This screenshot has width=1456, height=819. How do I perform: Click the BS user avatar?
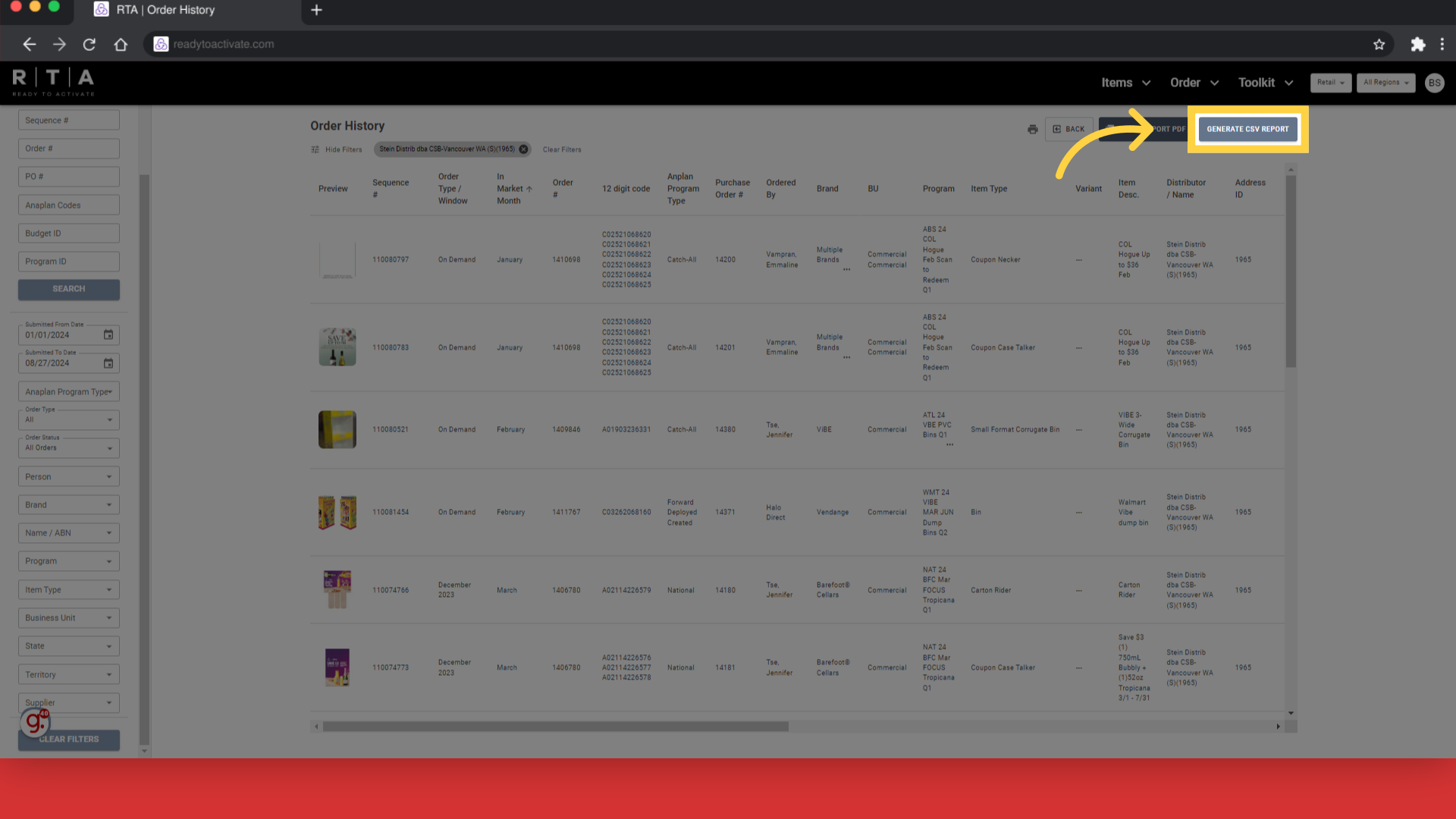(x=1434, y=83)
